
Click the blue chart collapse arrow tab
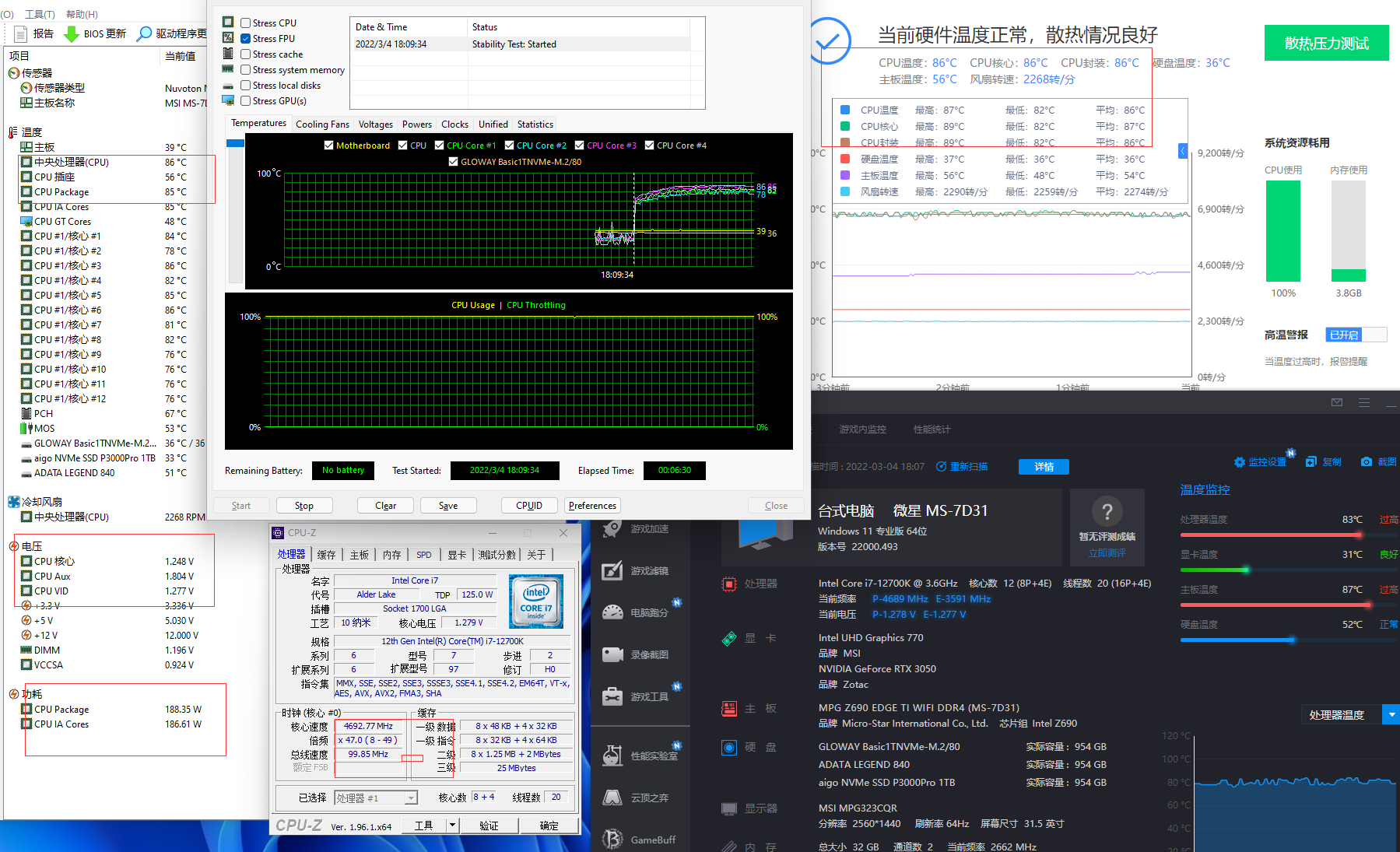click(1183, 151)
